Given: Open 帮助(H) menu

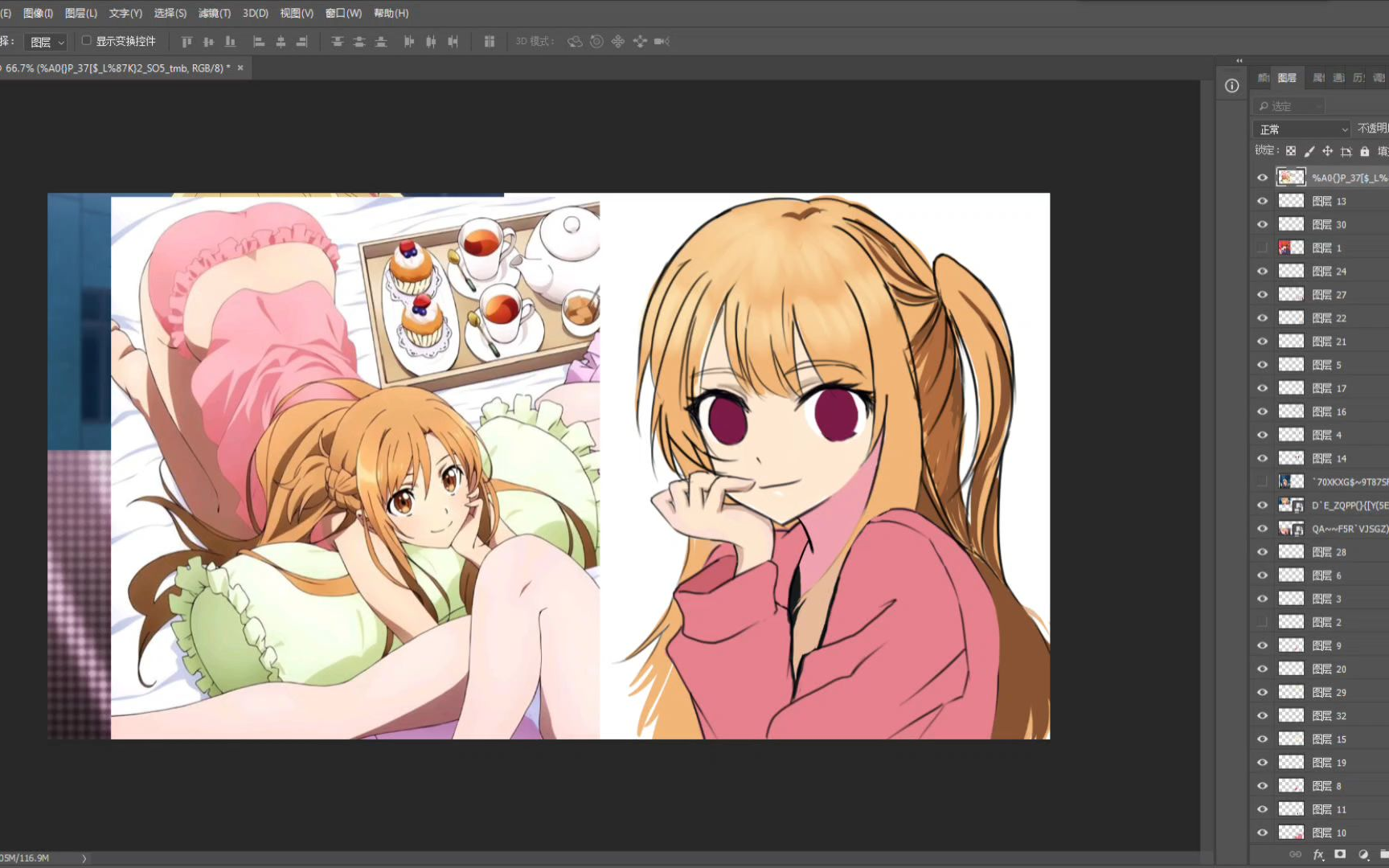Looking at the screenshot, I should coord(391,14).
